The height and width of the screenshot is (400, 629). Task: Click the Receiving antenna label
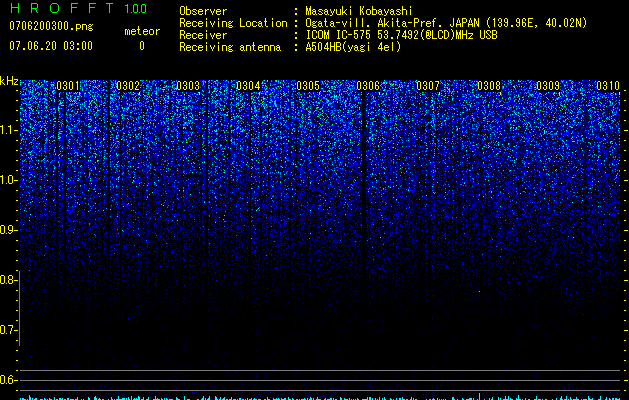pos(230,47)
